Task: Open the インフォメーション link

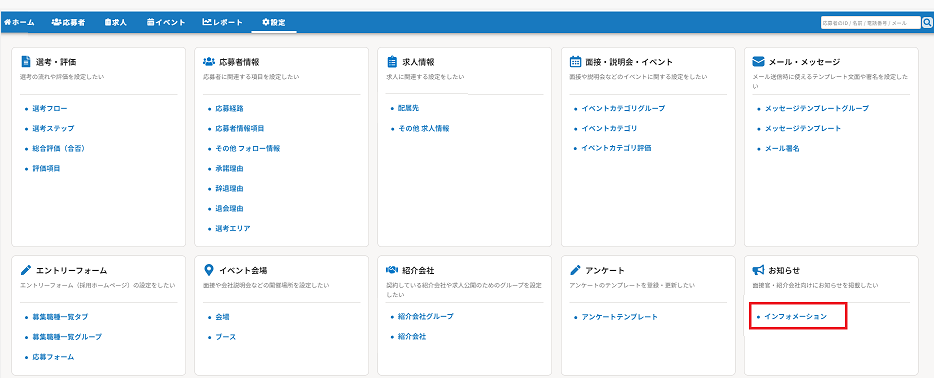Action: click(796, 317)
